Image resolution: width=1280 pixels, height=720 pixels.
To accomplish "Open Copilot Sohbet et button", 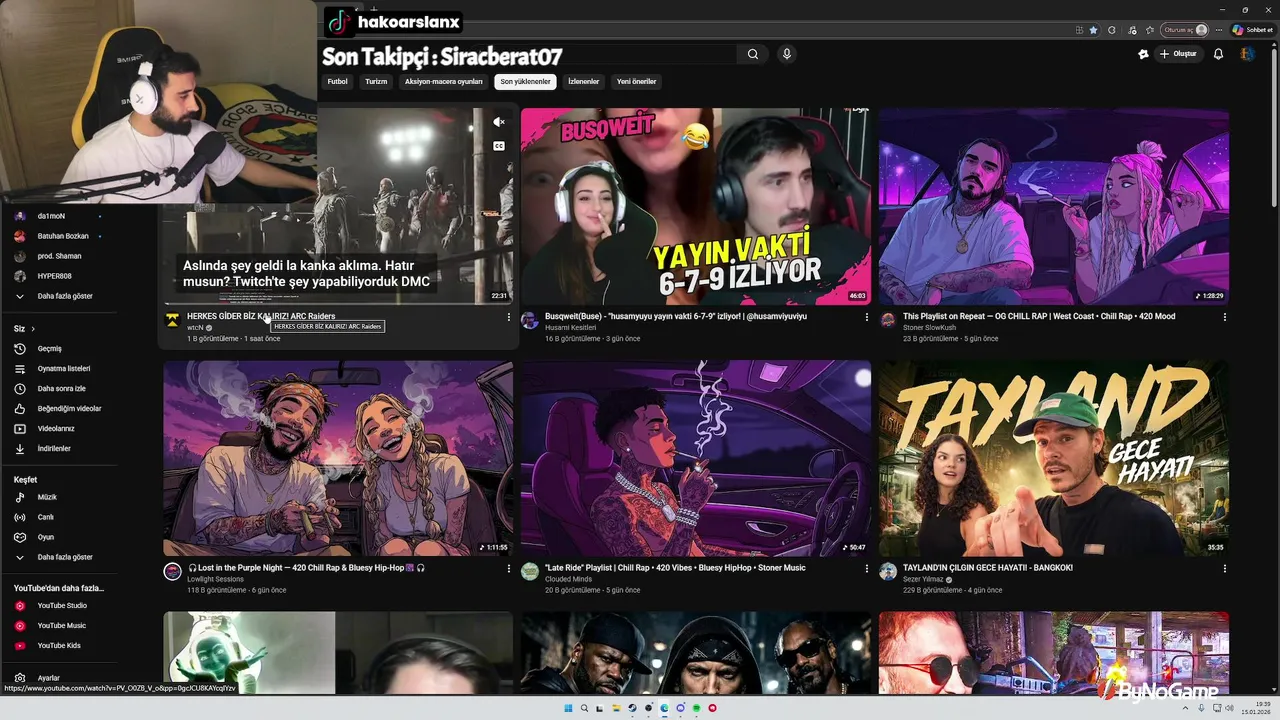I will (1252, 30).
